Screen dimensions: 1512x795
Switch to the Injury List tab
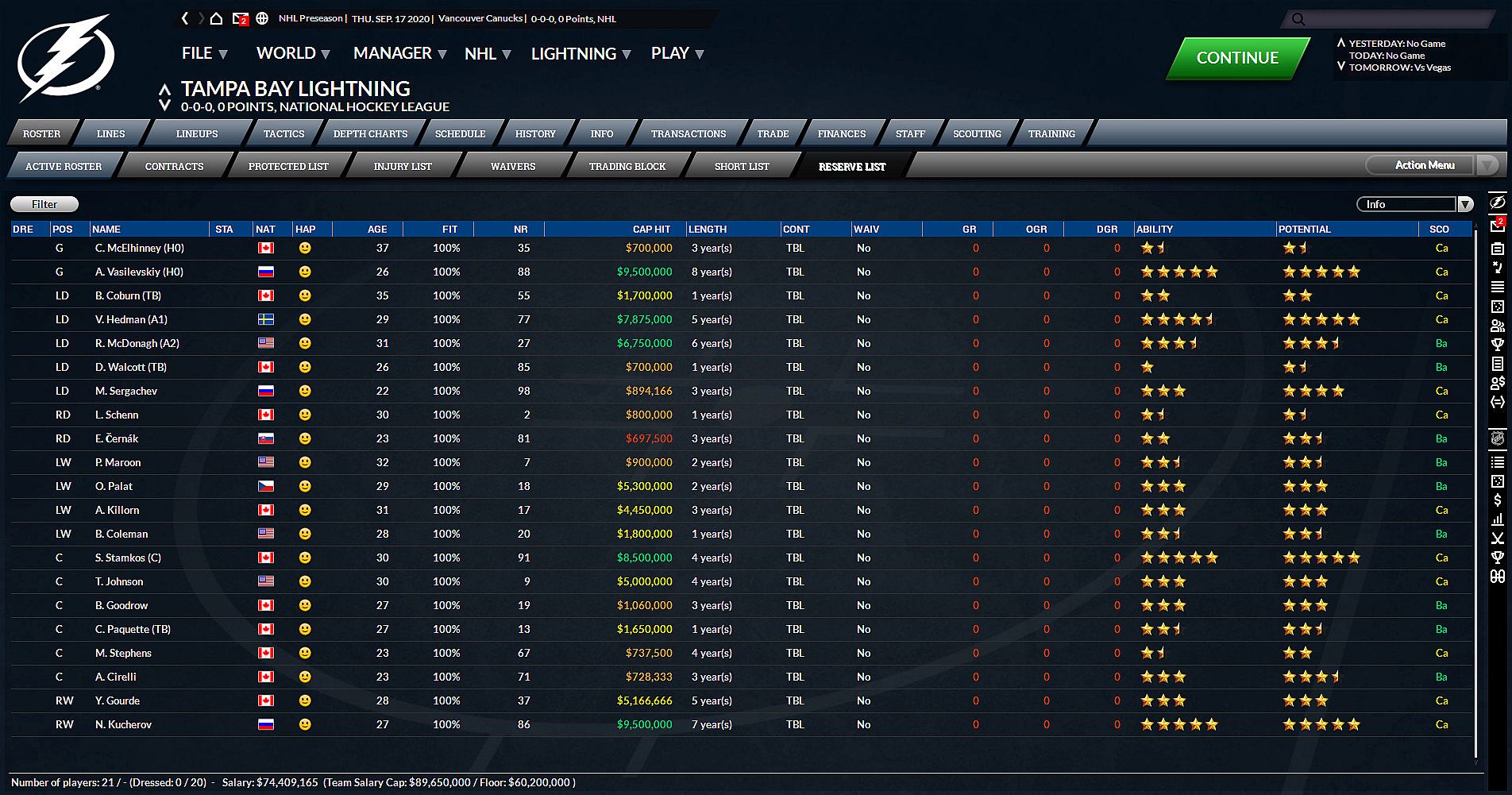[x=402, y=167]
